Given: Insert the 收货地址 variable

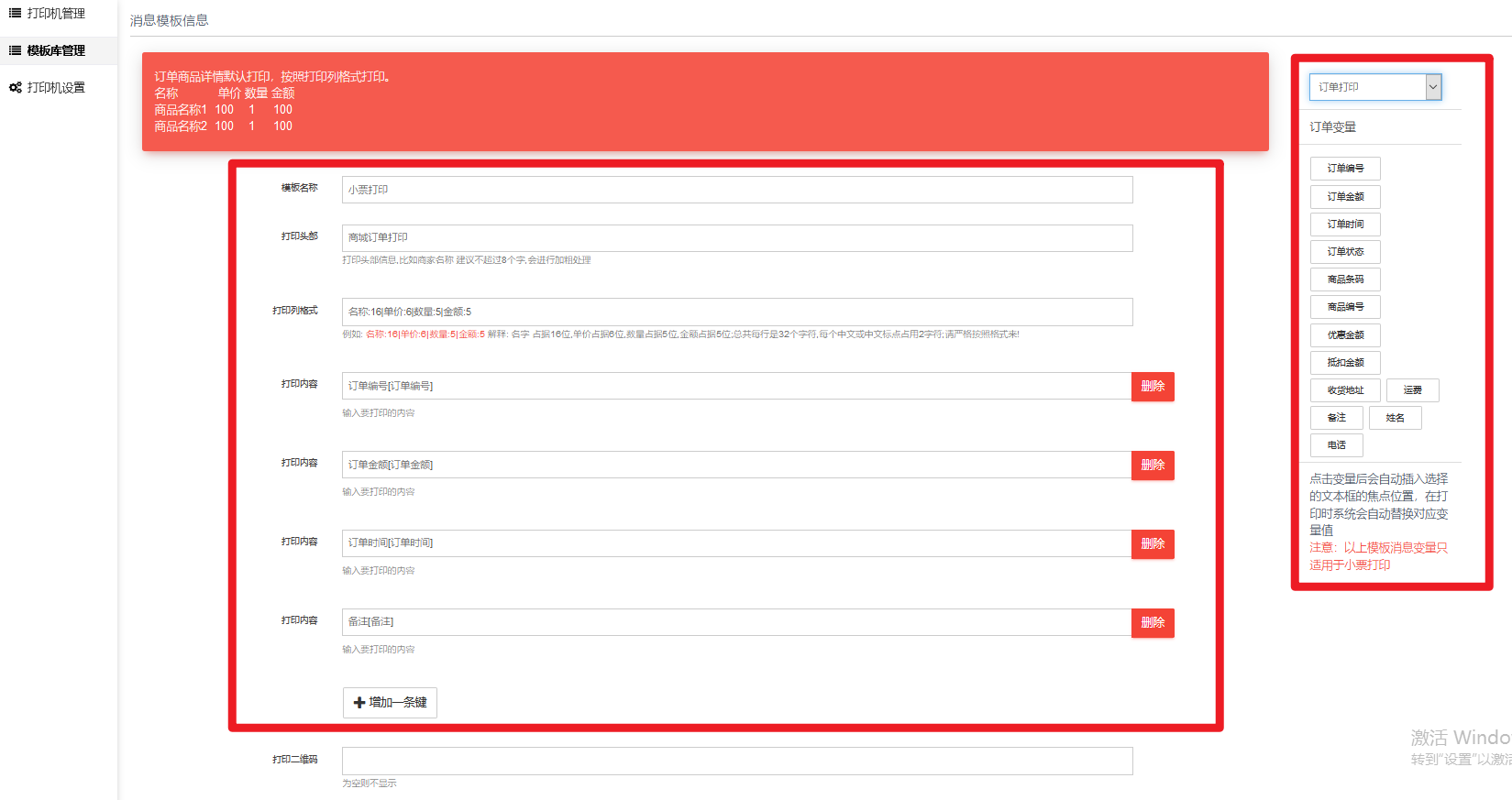Looking at the screenshot, I should (1345, 390).
